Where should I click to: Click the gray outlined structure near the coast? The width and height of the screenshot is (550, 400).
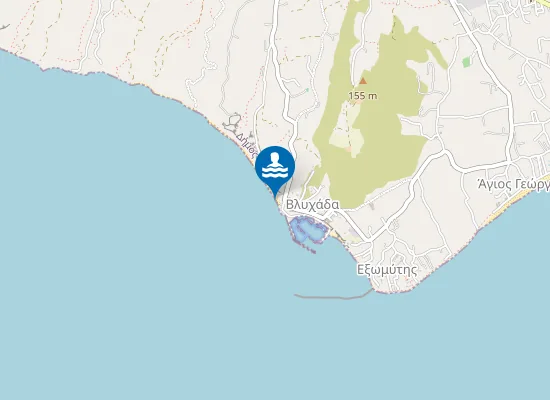point(232,122)
